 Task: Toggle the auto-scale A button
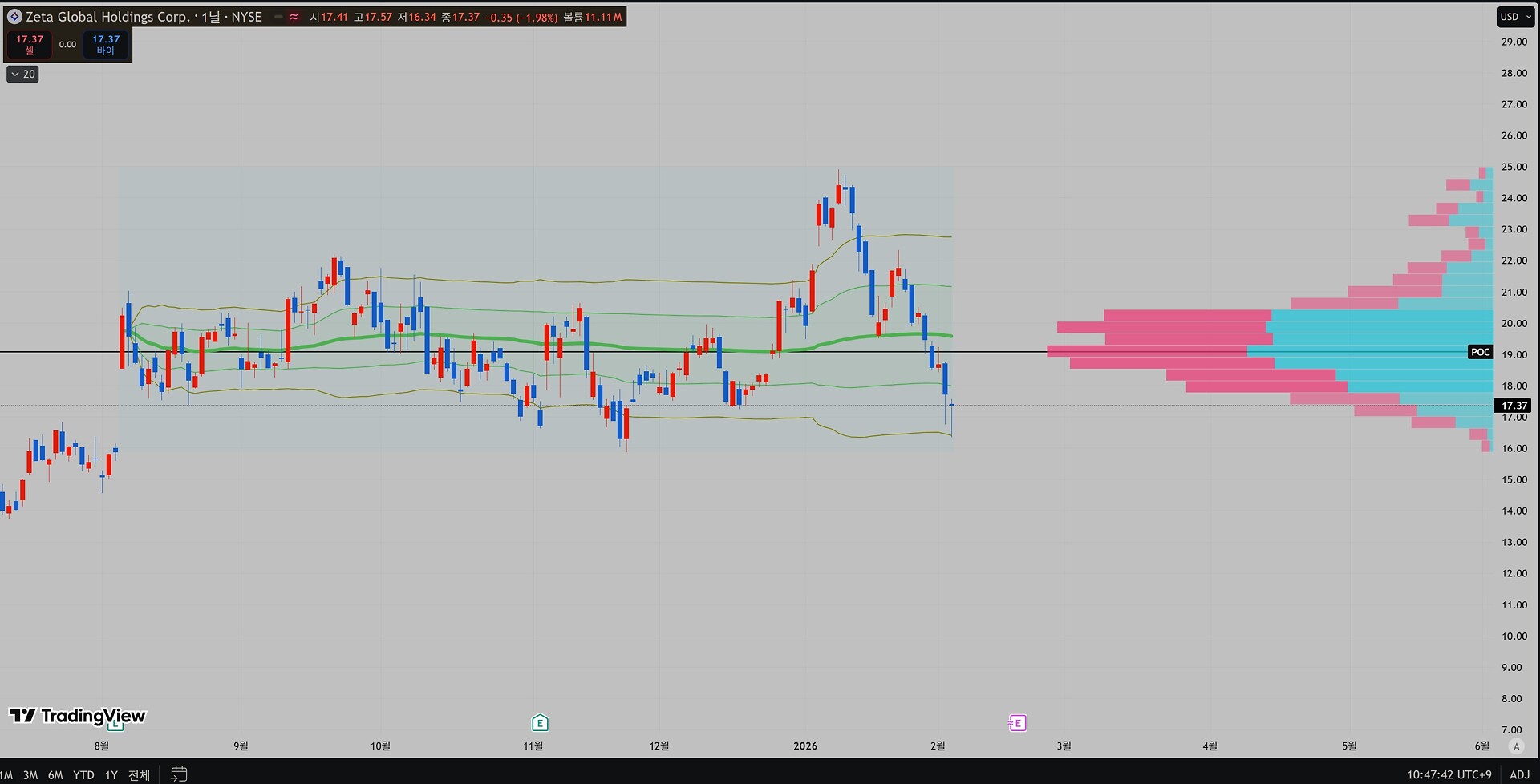(x=1516, y=746)
